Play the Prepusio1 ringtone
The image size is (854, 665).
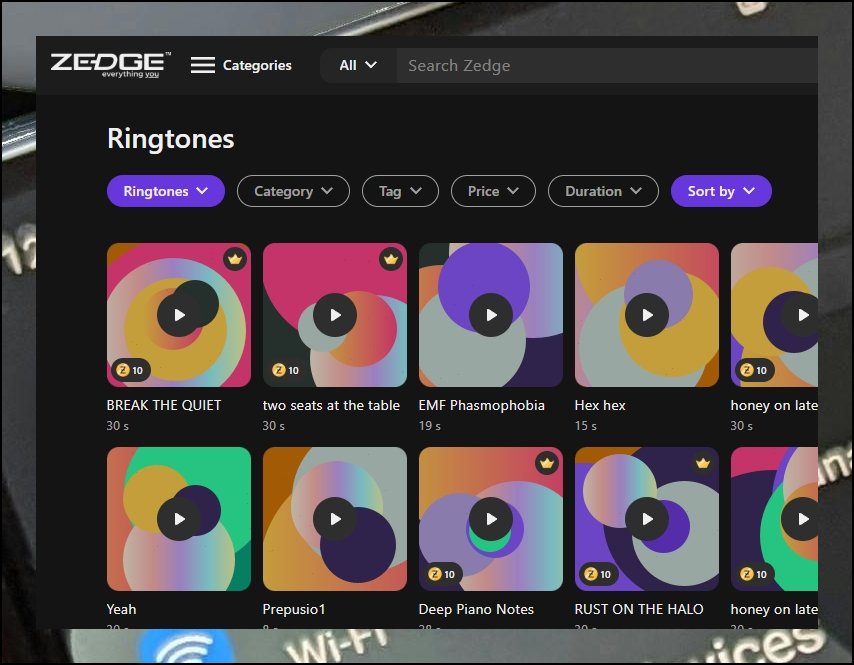[x=335, y=519]
